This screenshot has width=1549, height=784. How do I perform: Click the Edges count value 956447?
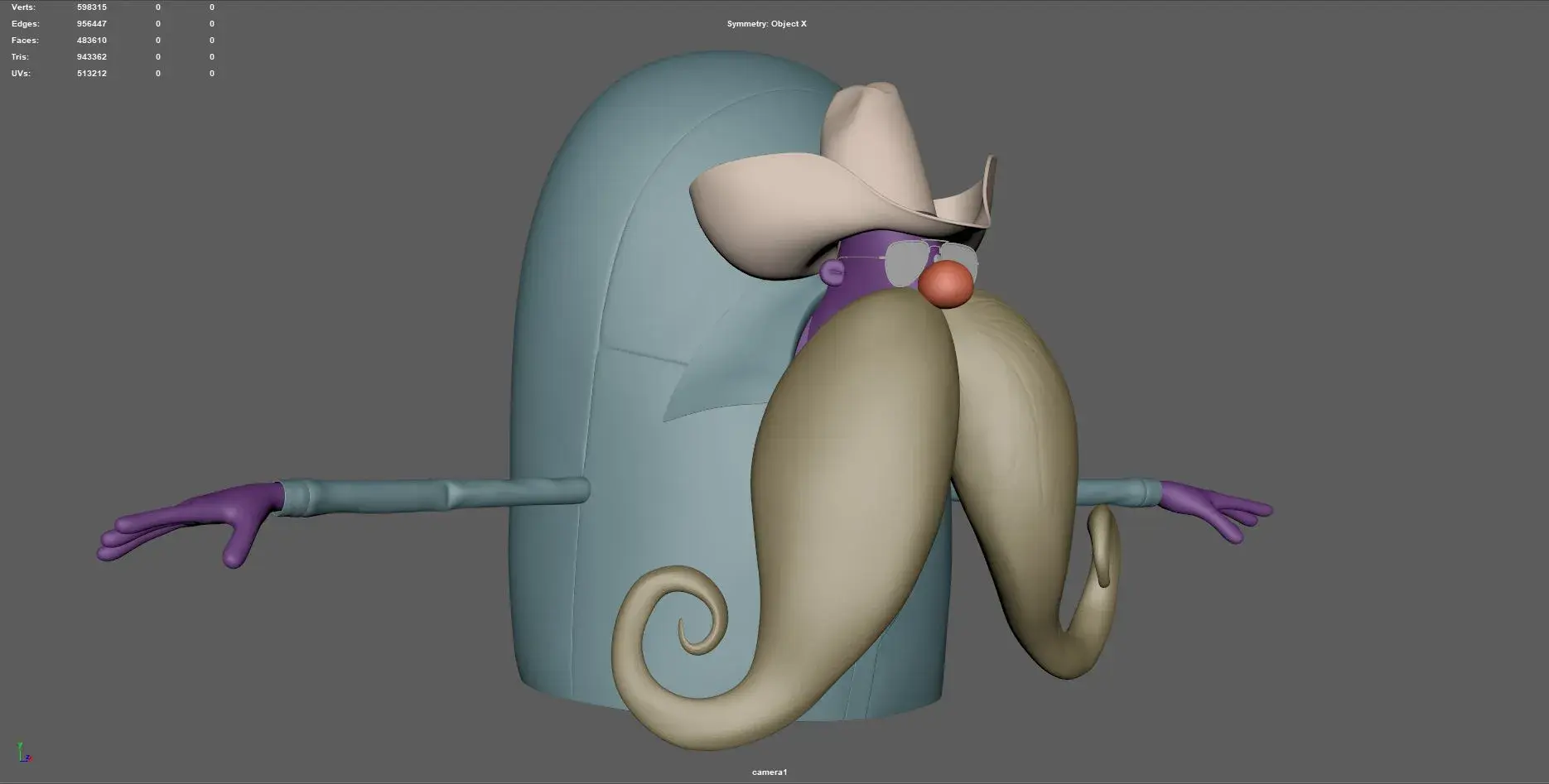[x=91, y=24]
